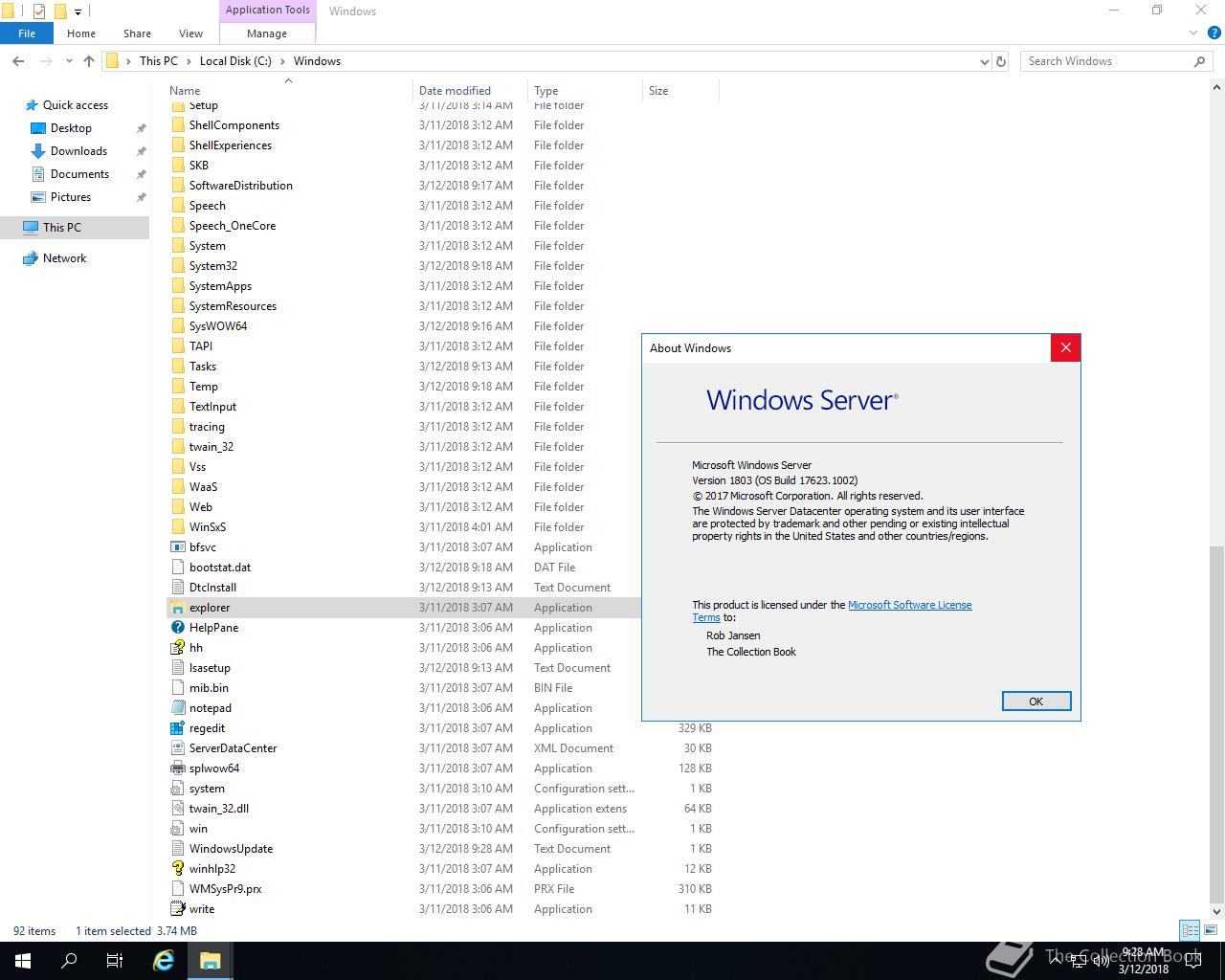This screenshot has width=1225, height=980.
Task: Open Task View on the taskbar
Action: pyautogui.click(x=115, y=961)
